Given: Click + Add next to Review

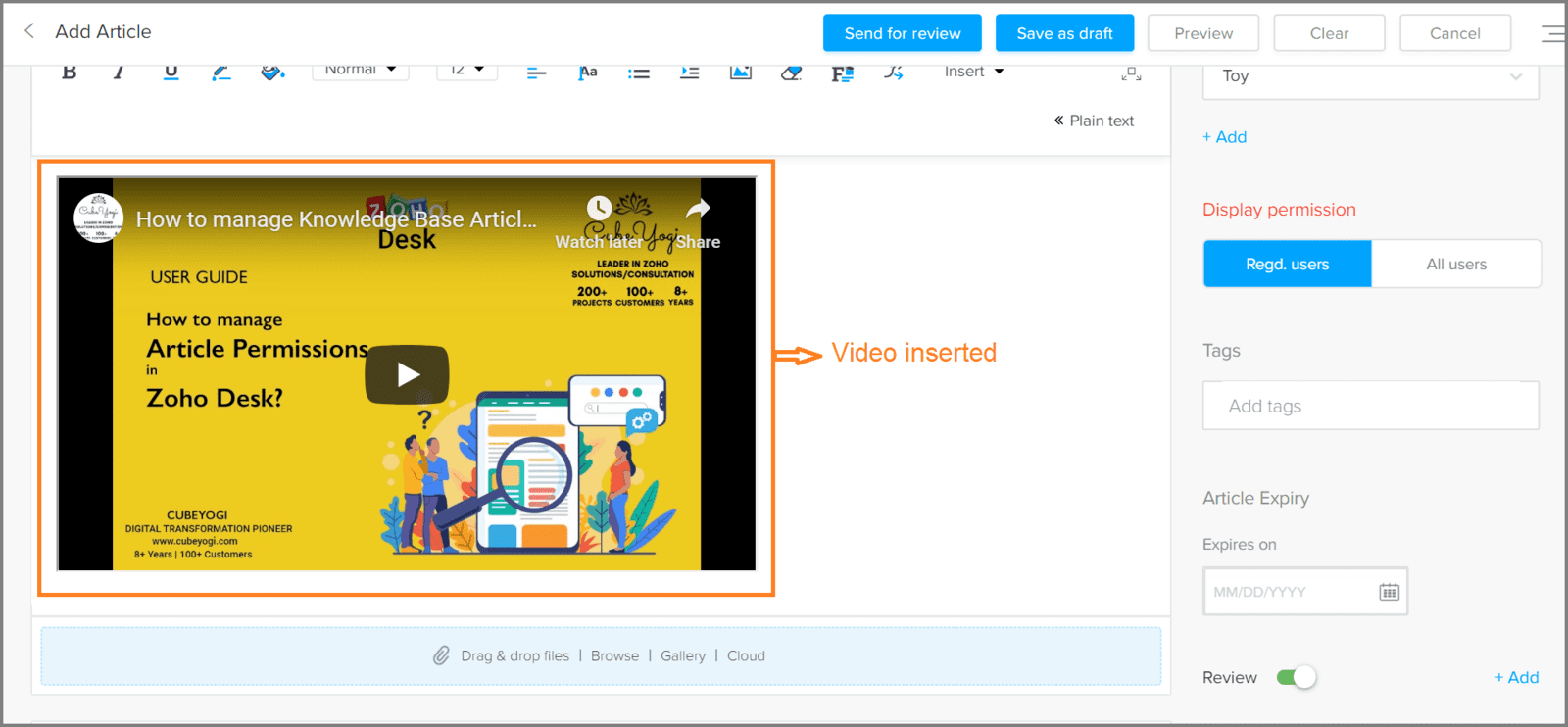Looking at the screenshot, I should click(1516, 677).
